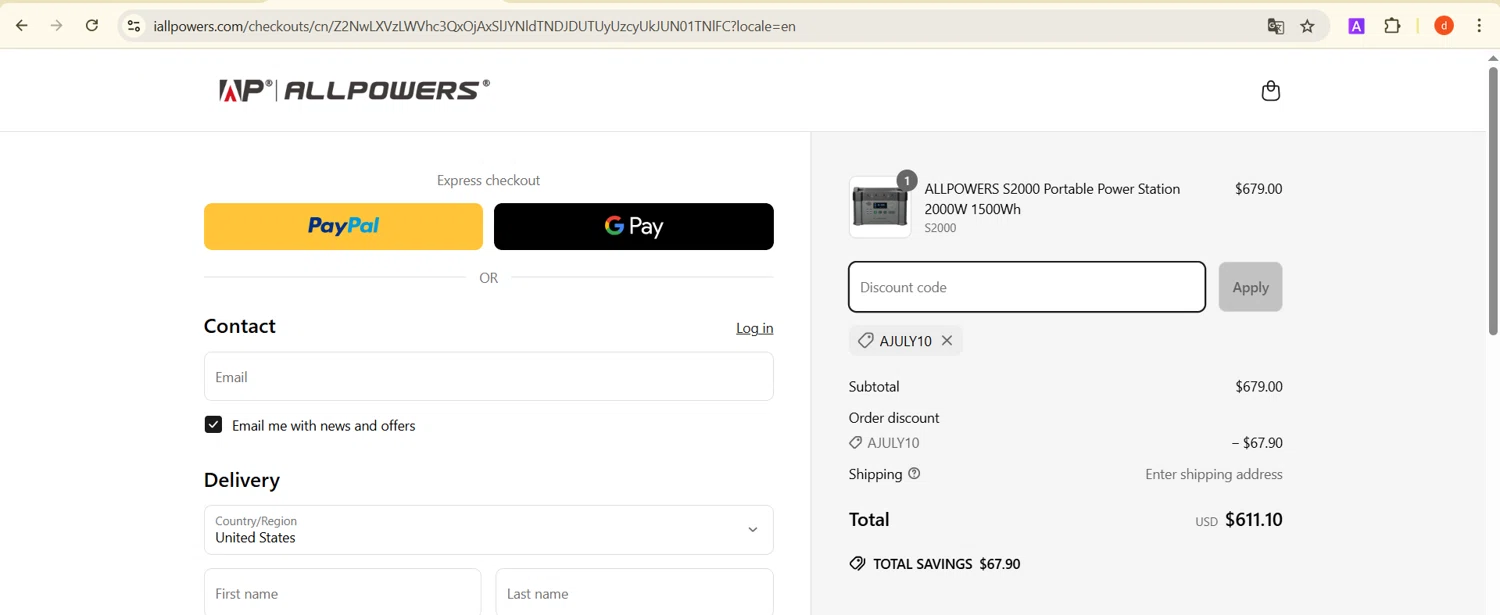Click the Total $611.10 amount
Screen dimensions: 1500x615
tap(1254, 520)
